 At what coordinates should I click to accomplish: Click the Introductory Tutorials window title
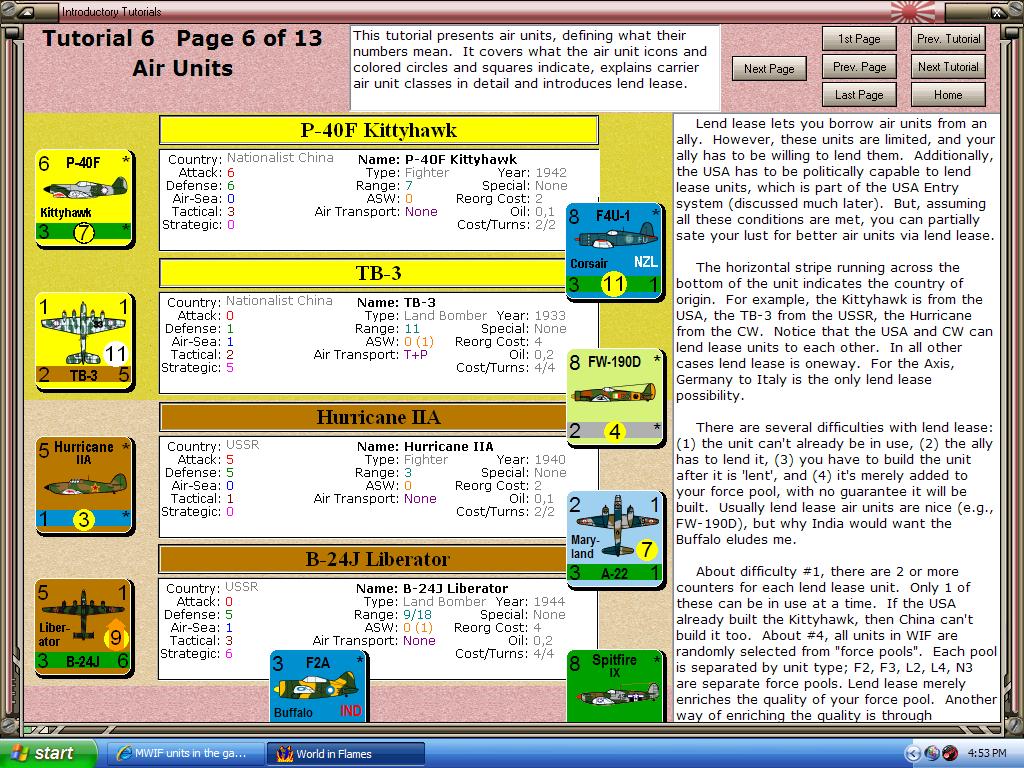coord(112,12)
